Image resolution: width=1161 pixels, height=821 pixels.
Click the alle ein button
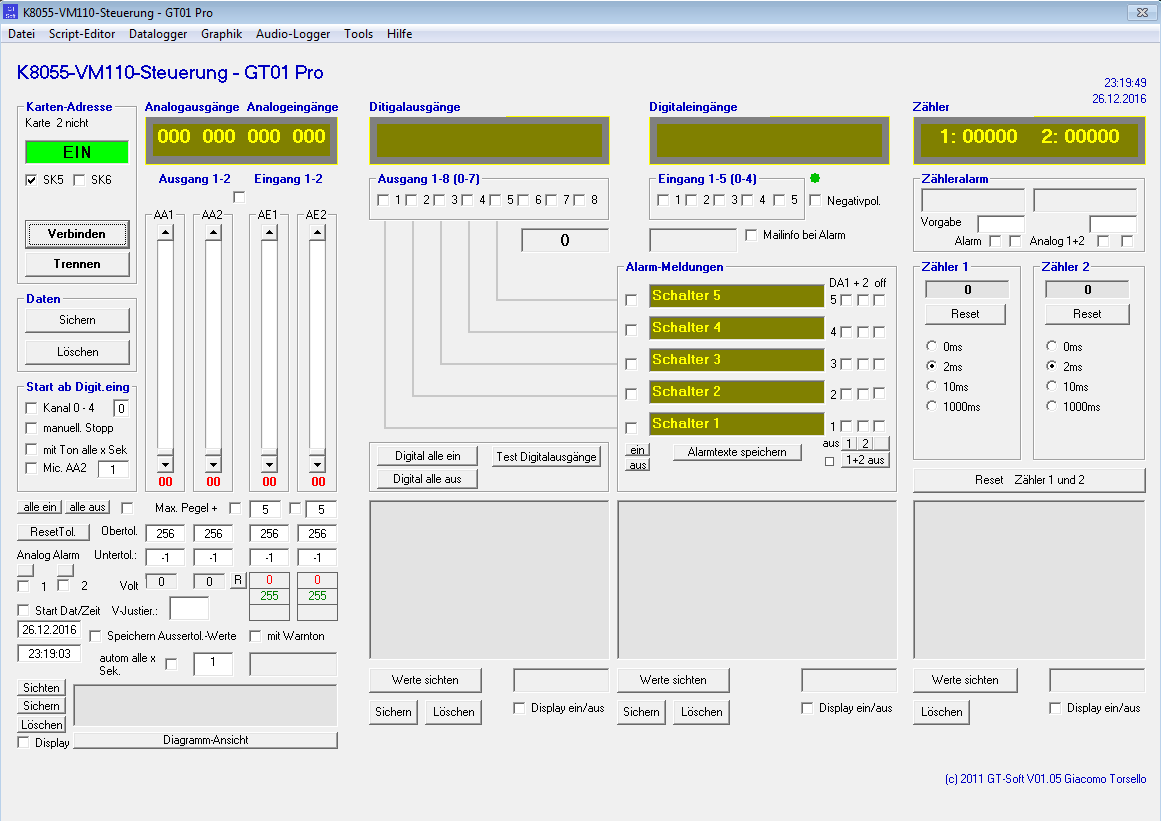(x=39, y=507)
